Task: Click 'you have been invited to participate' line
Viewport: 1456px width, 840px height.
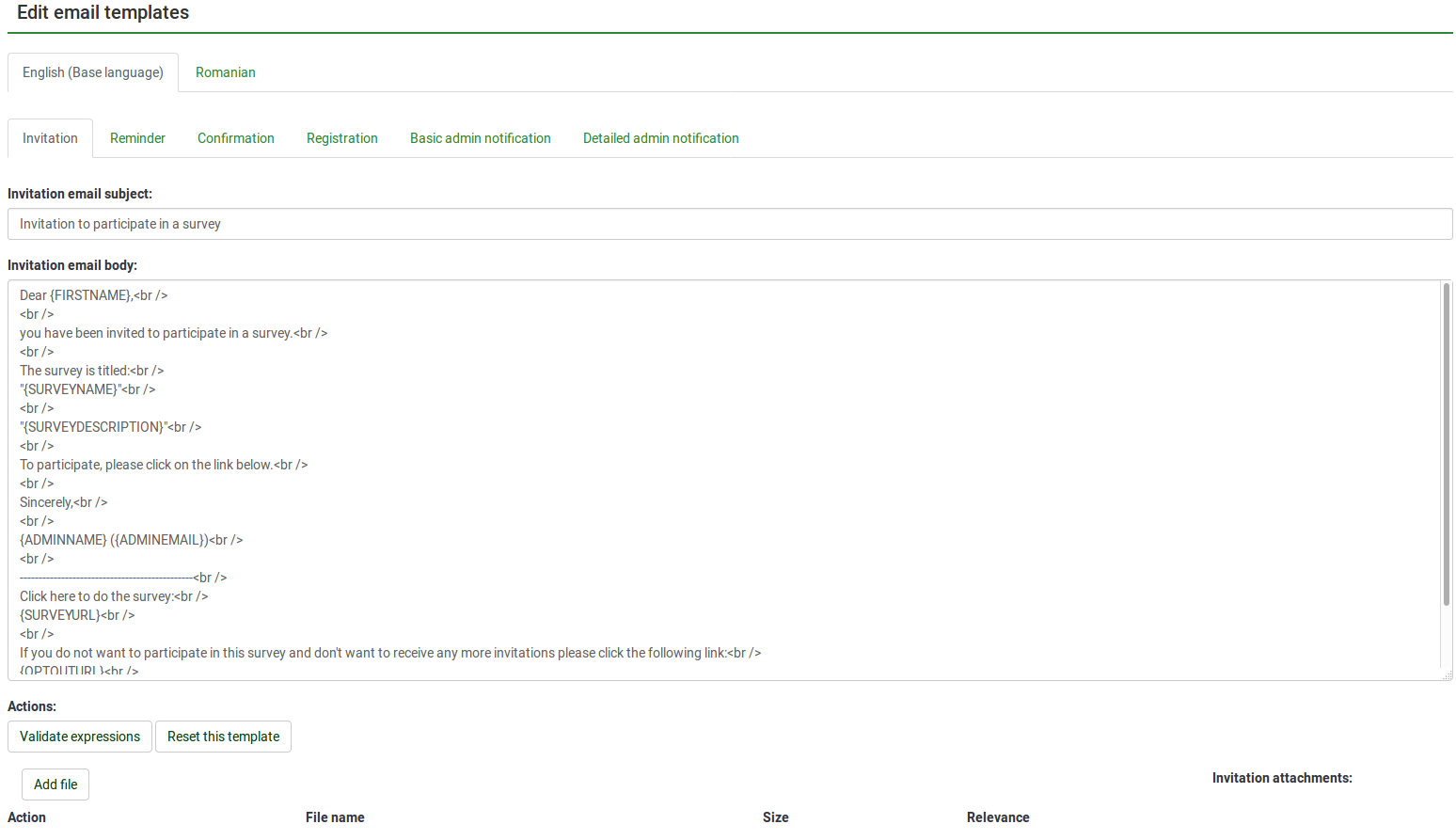Action: pyautogui.click(x=174, y=333)
